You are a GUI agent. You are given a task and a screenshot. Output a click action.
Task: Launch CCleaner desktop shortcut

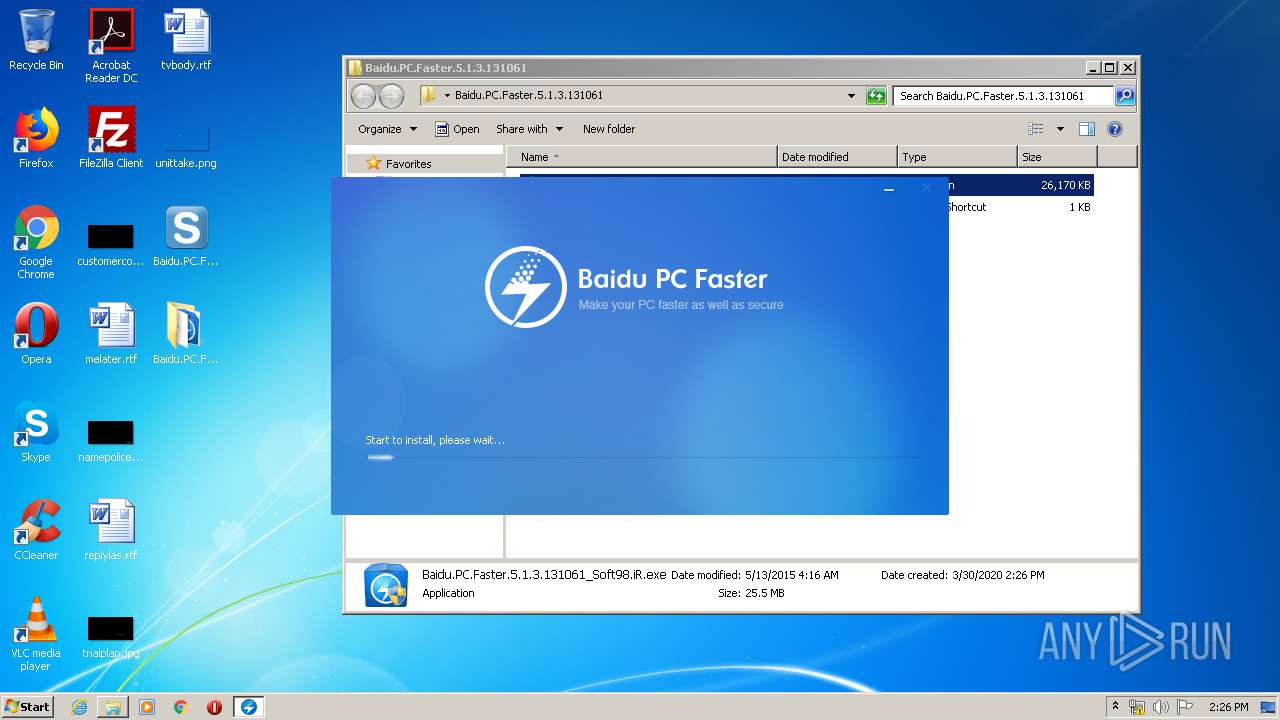click(x=36, y=530)
